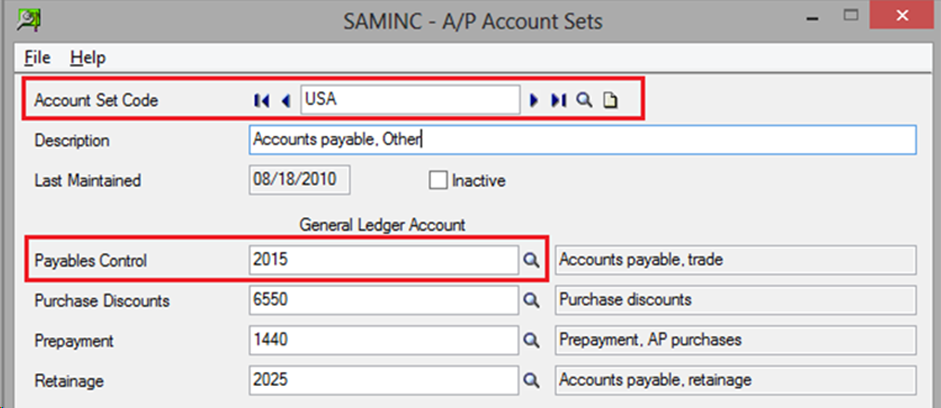Select the Prepayment field with 1440
Screen dimensions: 941x408
point(383,340)
